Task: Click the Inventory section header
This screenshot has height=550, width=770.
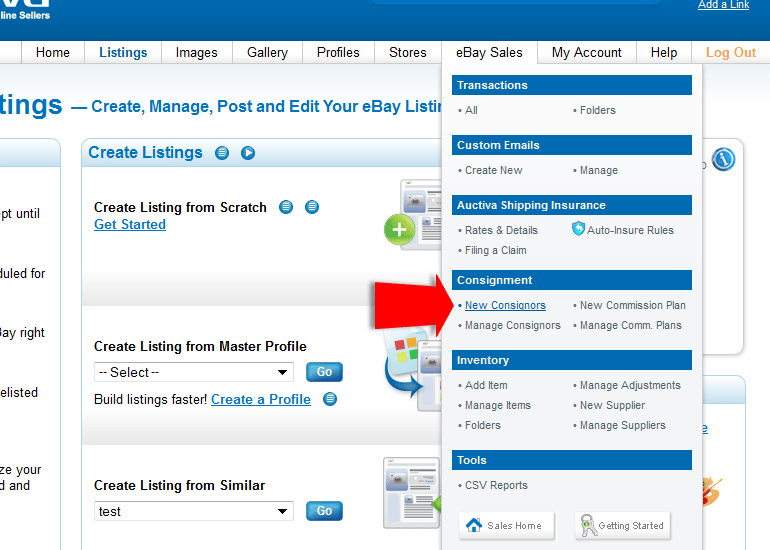Action: 572,360
